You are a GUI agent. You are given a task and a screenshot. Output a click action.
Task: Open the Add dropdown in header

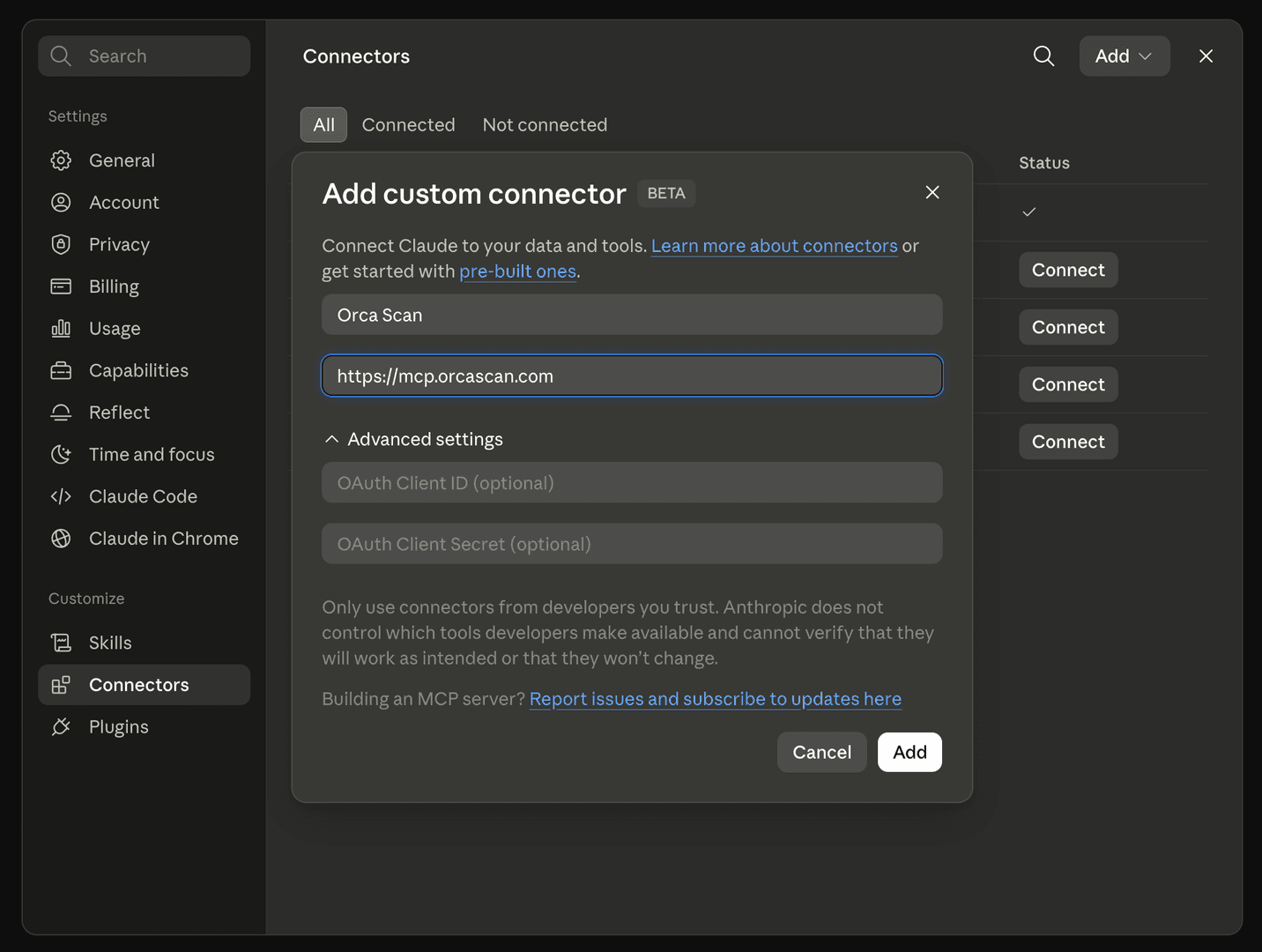(1125, 56)
